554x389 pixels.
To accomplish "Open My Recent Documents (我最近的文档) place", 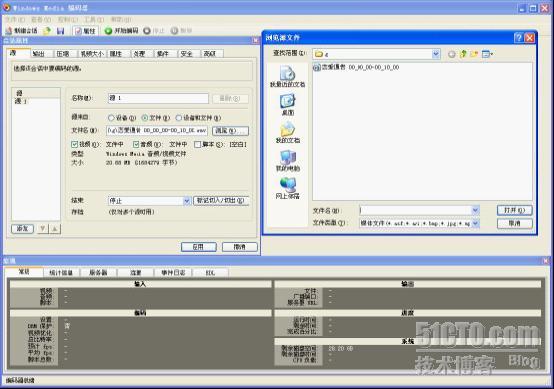I will point(288,76).
